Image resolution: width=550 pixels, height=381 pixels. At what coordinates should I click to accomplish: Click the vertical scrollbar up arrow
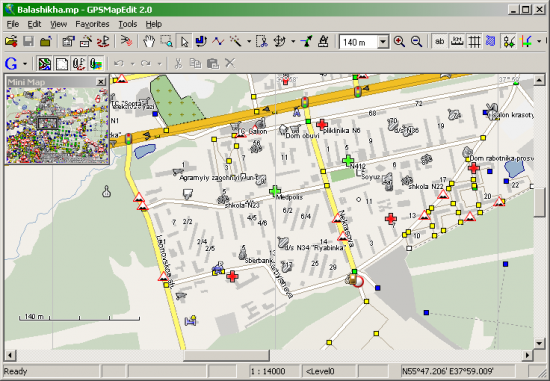(539, 80)
